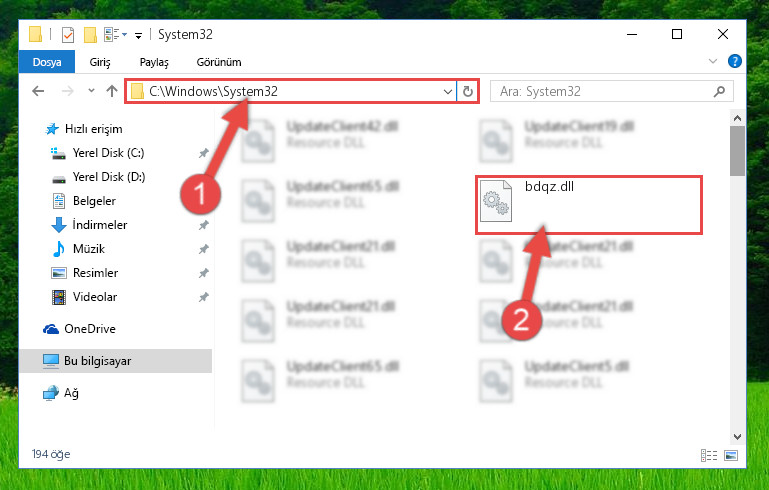Switch to the Görünüm ribbon tab
This screenshot has height=490, width=769.
point(219,62)
